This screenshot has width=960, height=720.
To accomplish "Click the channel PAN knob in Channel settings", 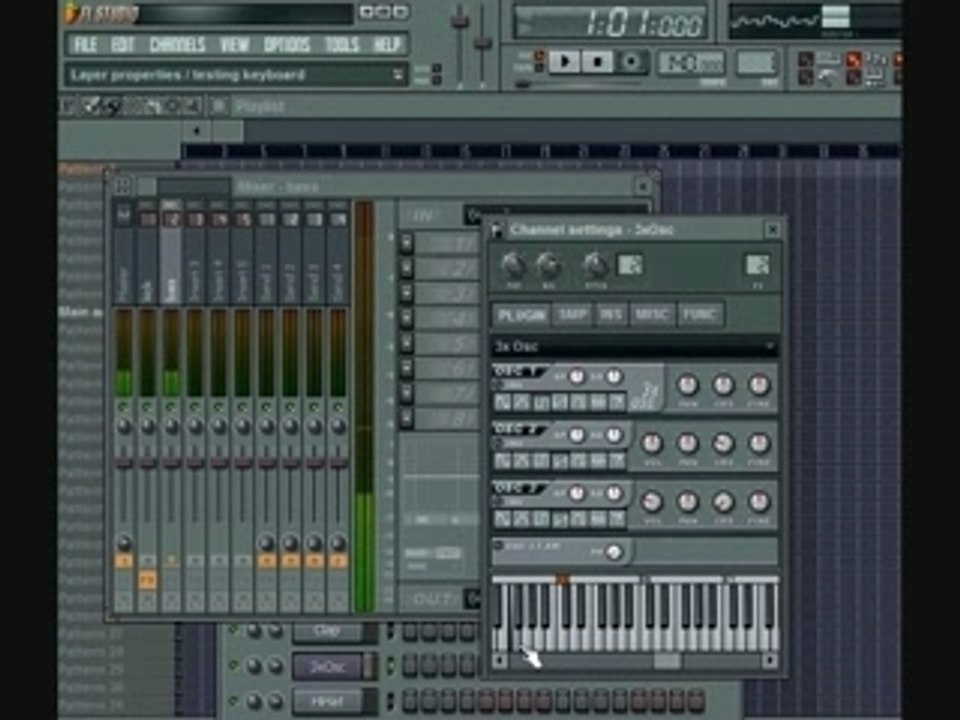I will pyautogui.click(x=512, y=266).
